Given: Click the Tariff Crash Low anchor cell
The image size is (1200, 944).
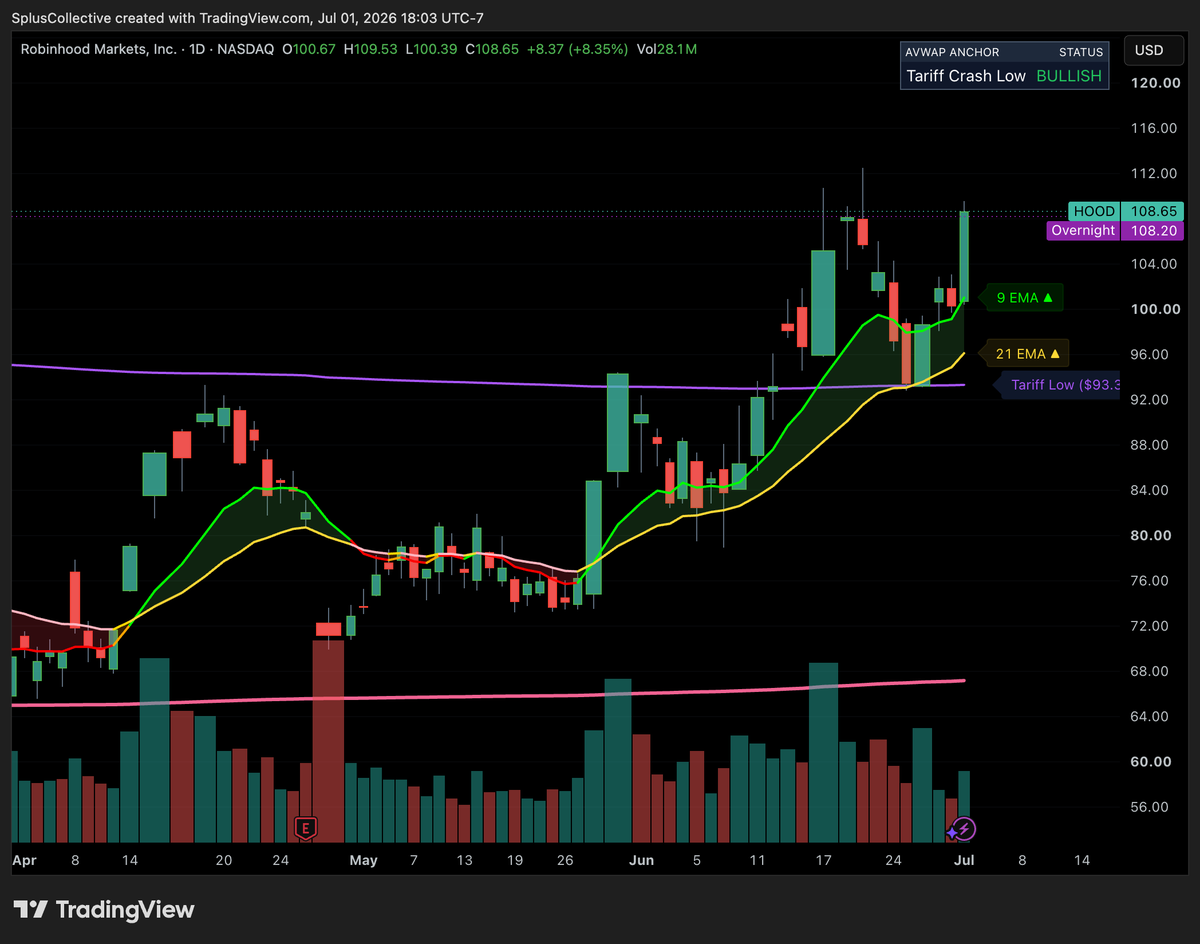Looking at the screenshot, I should pyautogui.click(x=966, y=76).
